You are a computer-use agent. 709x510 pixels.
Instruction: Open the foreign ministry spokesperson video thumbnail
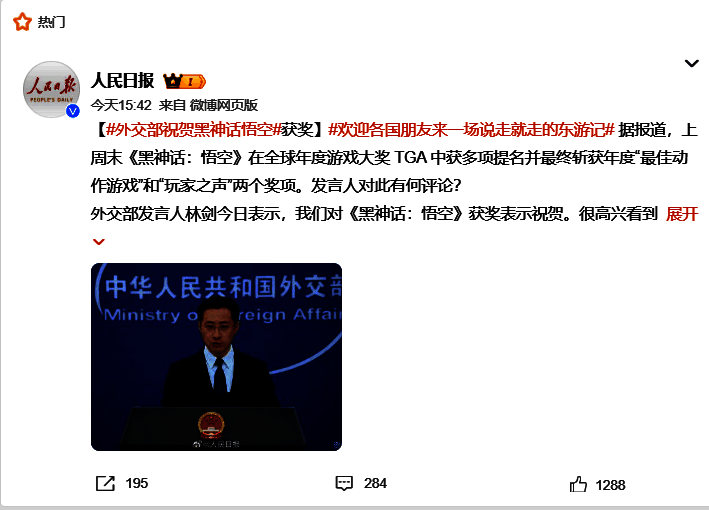[216, 357]
